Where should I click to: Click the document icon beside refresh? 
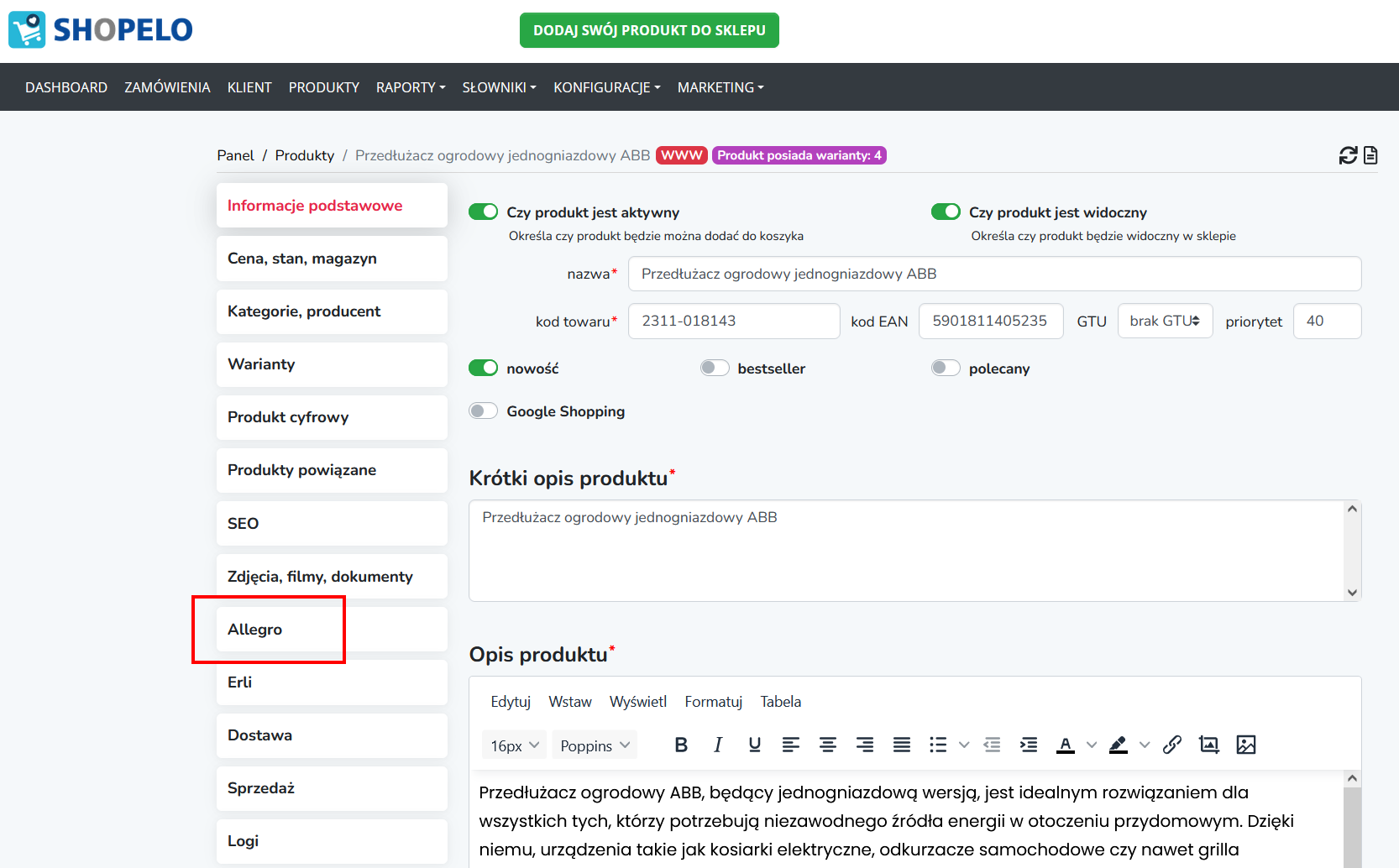coord(1370,155)
